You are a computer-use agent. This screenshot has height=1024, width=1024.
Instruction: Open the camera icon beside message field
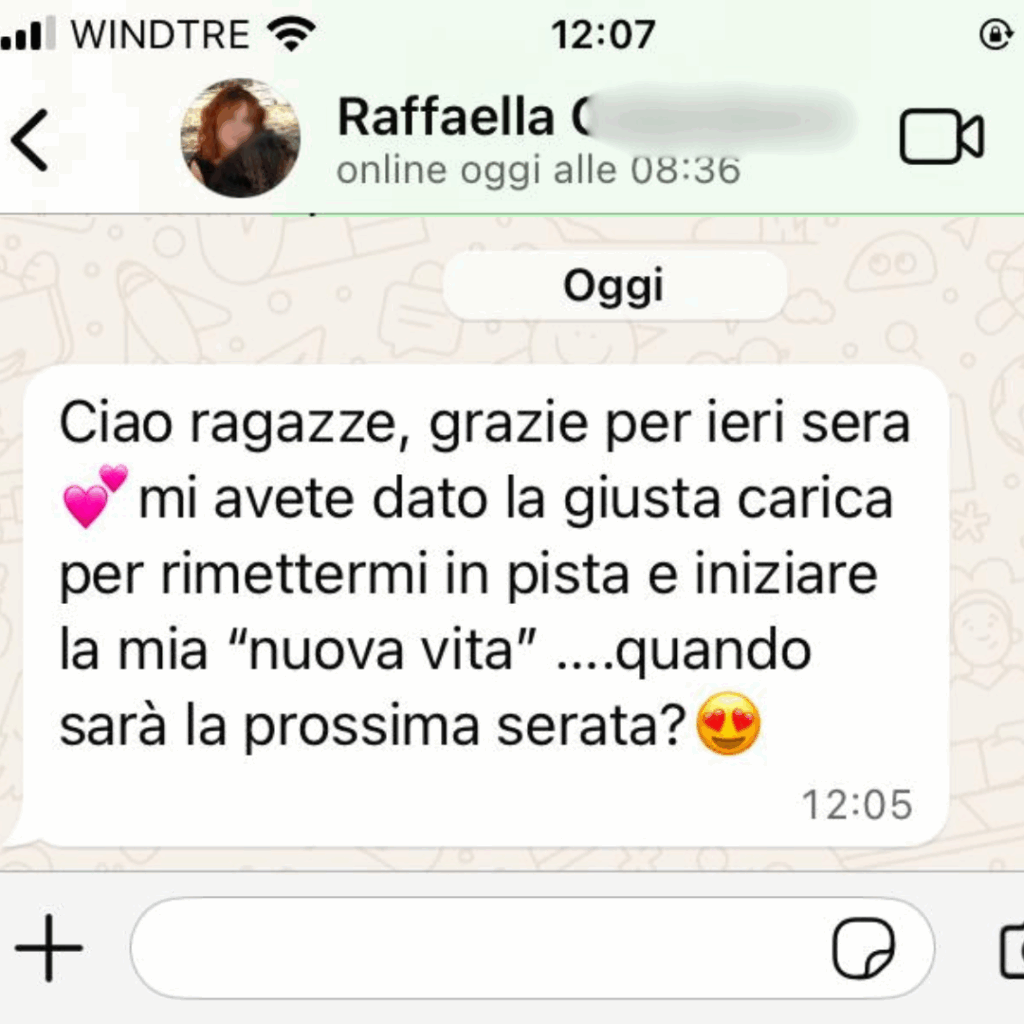(x=1012, y=950)
